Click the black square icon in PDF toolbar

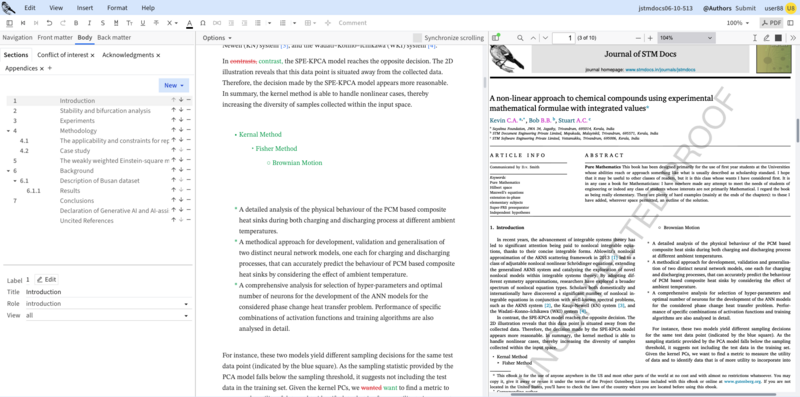(x=778, y=38)
